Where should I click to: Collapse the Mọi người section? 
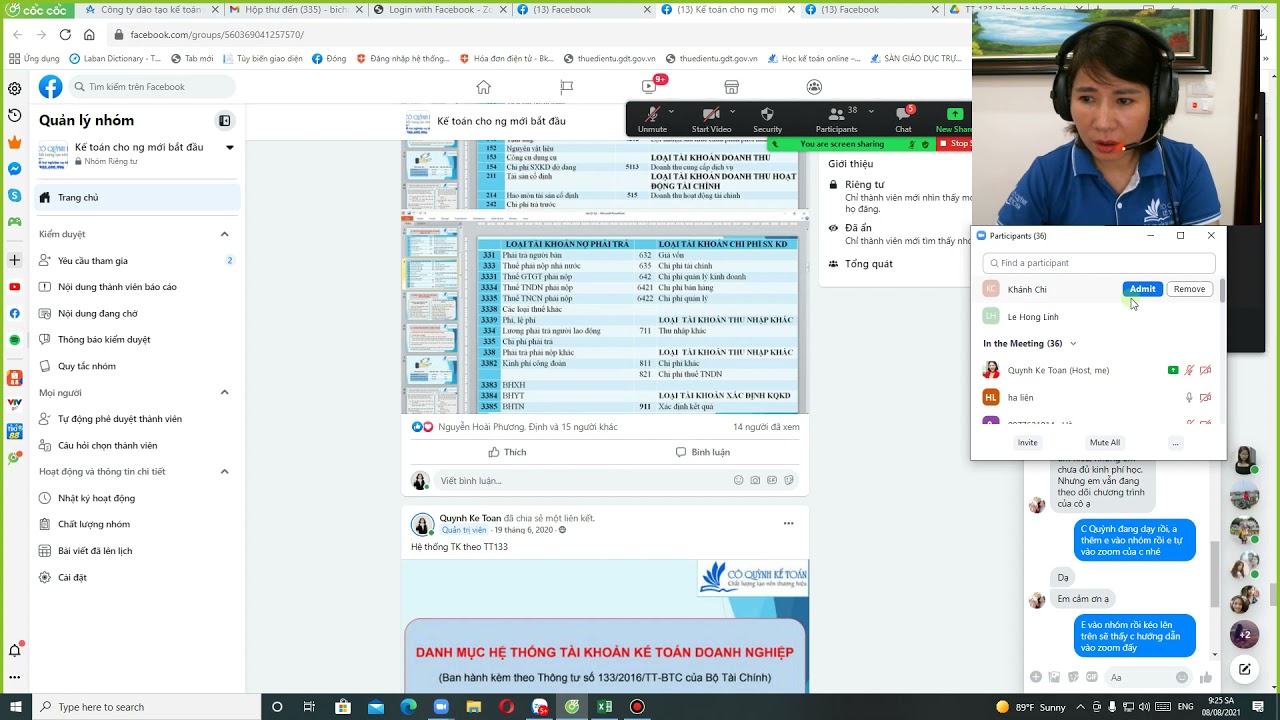(224, 392)
